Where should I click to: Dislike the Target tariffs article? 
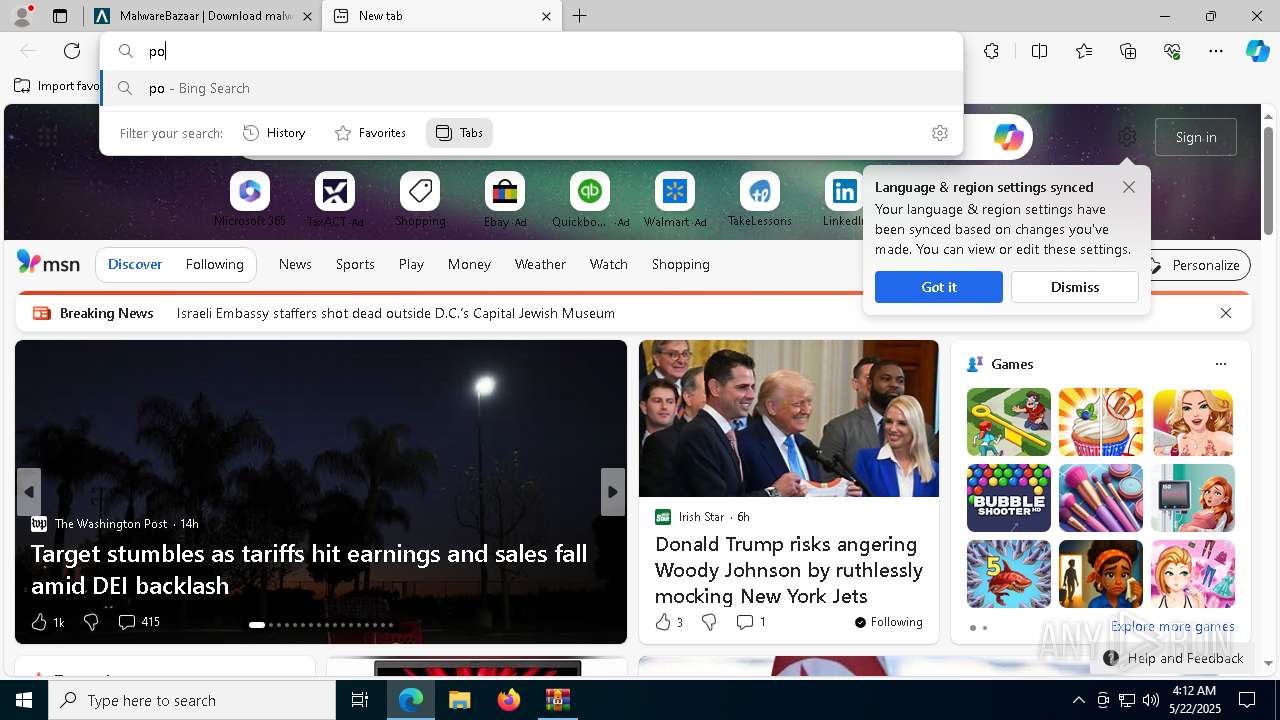(x=91, y=622)
